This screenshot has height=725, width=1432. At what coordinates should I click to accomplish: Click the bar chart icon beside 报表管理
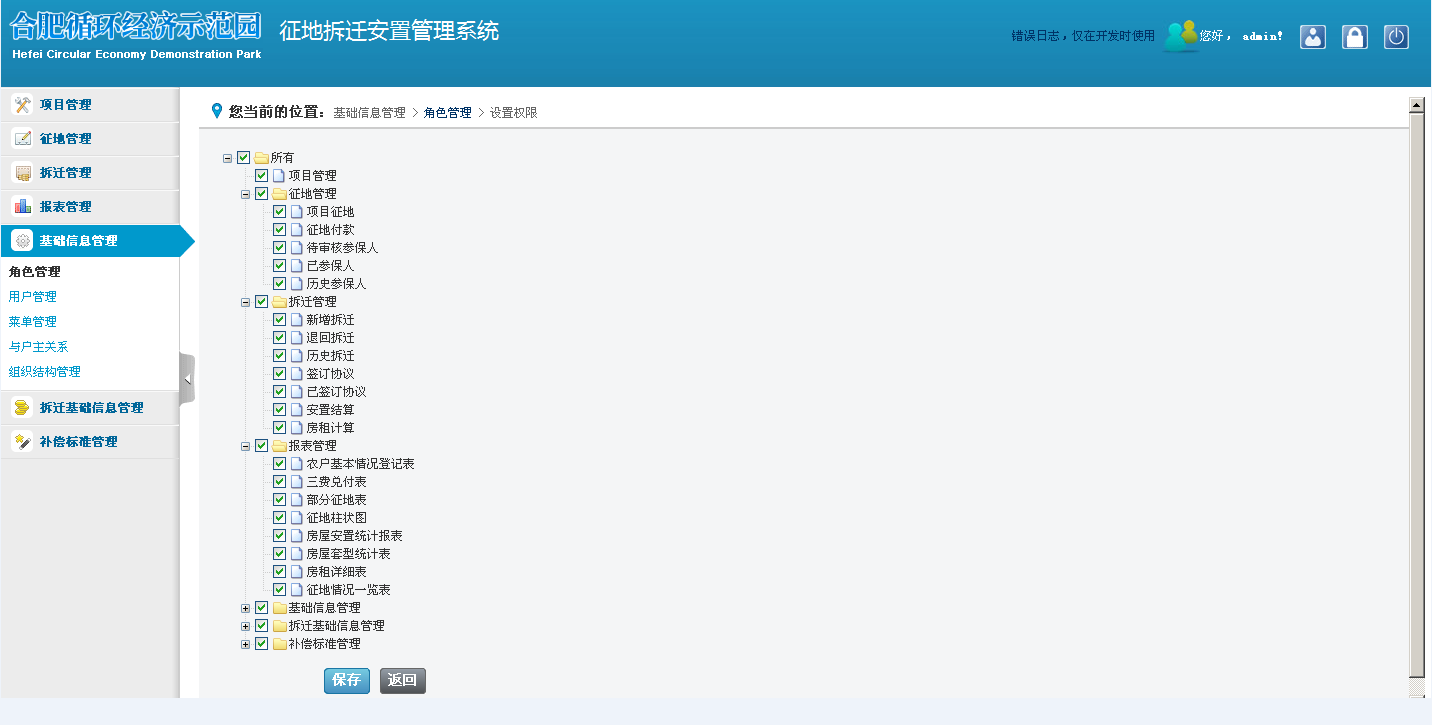(x=22, y=207)
